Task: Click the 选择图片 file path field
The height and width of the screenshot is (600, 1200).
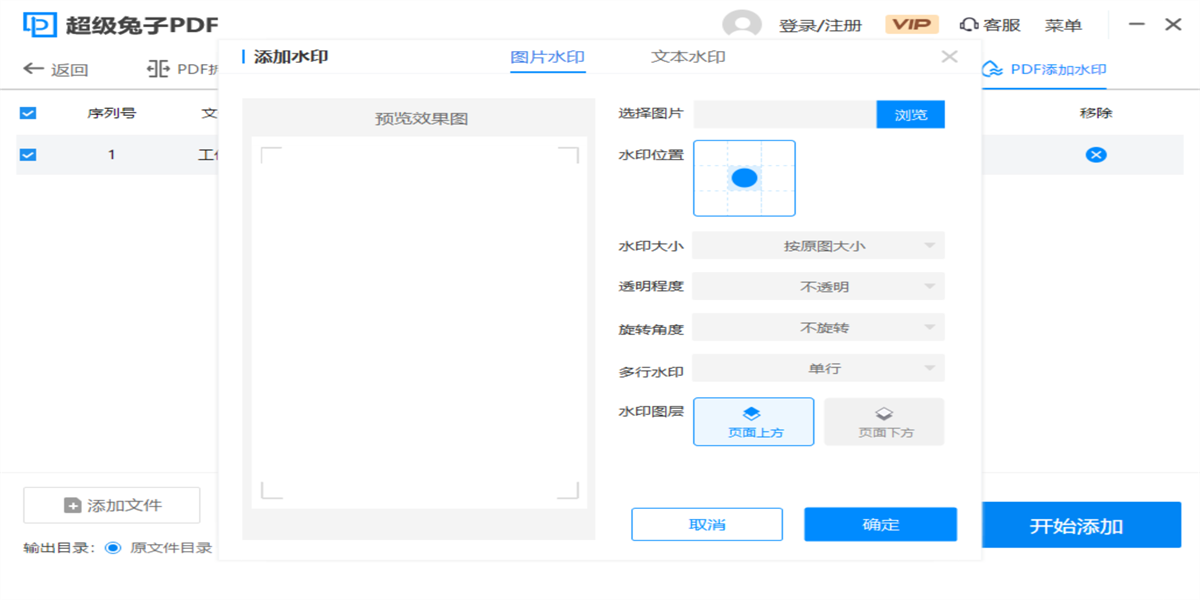Action: (x=785, y=115)
